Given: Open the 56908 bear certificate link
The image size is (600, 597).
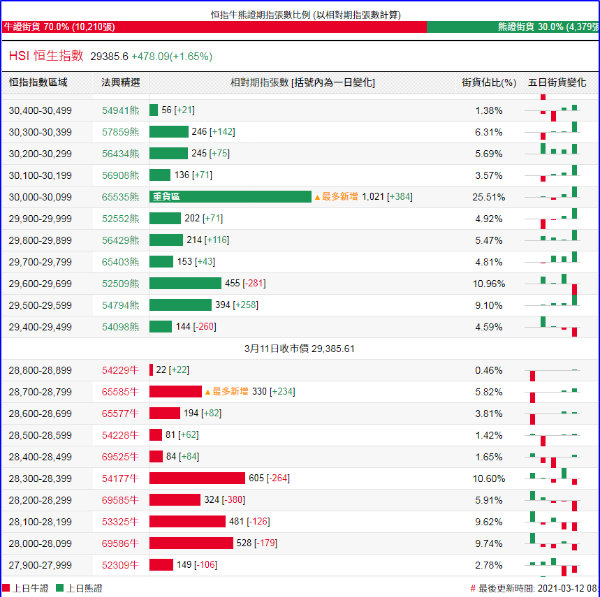Looking at the screenshot, I should click(121, 175).
